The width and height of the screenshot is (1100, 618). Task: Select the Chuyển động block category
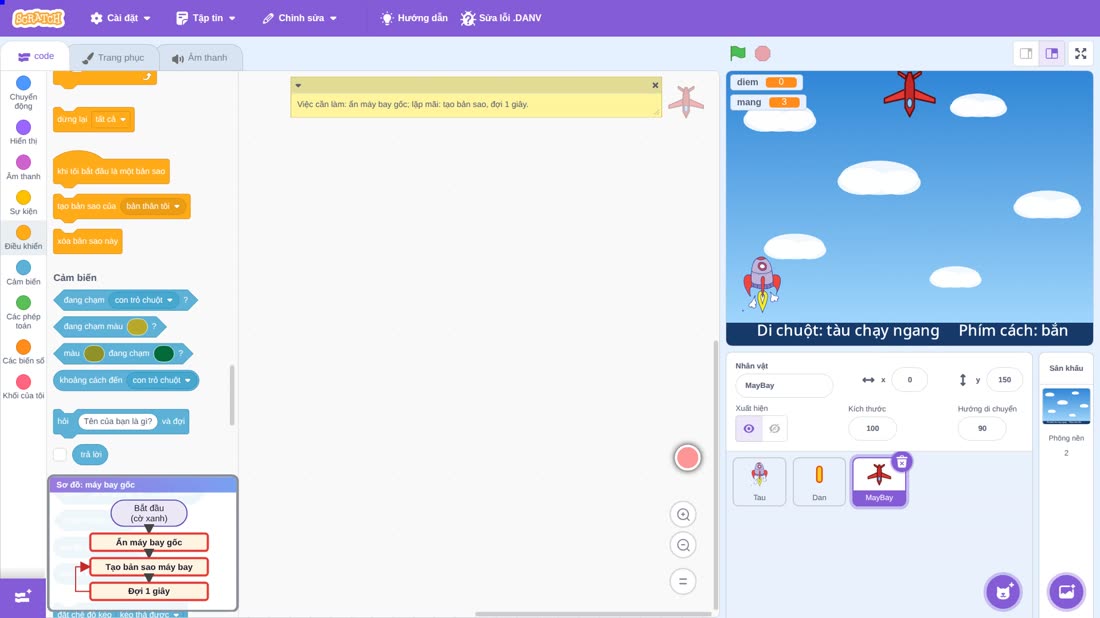click(23, 93)
